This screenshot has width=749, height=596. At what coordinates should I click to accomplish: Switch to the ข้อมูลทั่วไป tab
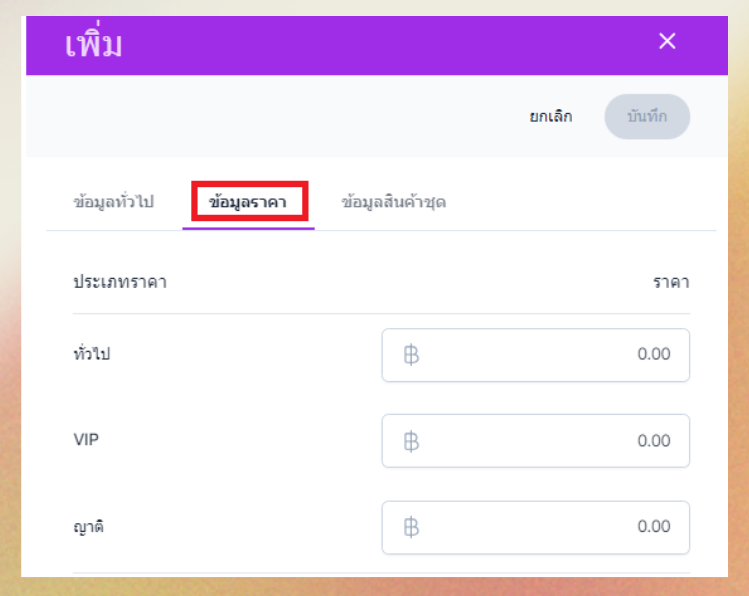[x=113, y=202]
